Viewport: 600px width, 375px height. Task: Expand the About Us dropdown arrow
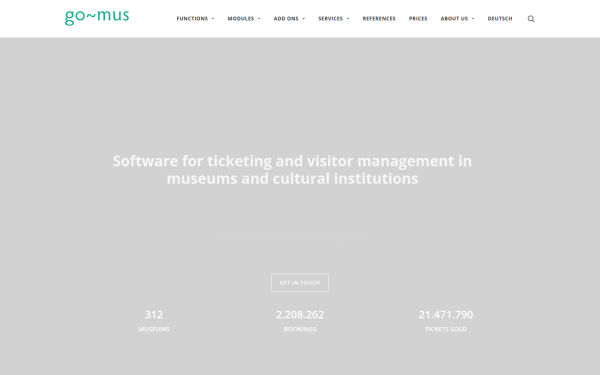coord(473,19)
